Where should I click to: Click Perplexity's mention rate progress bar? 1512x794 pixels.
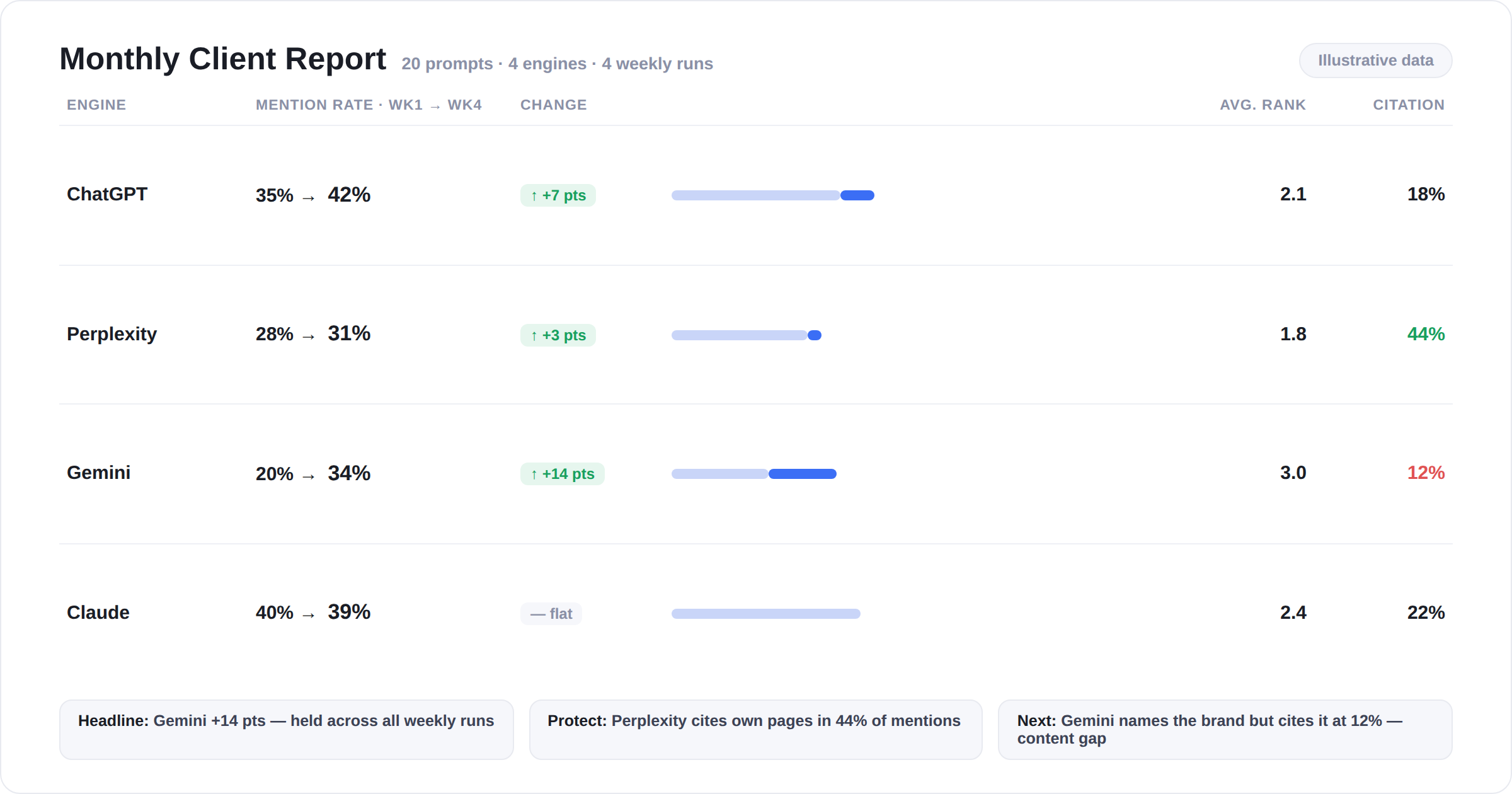(746, 335)
